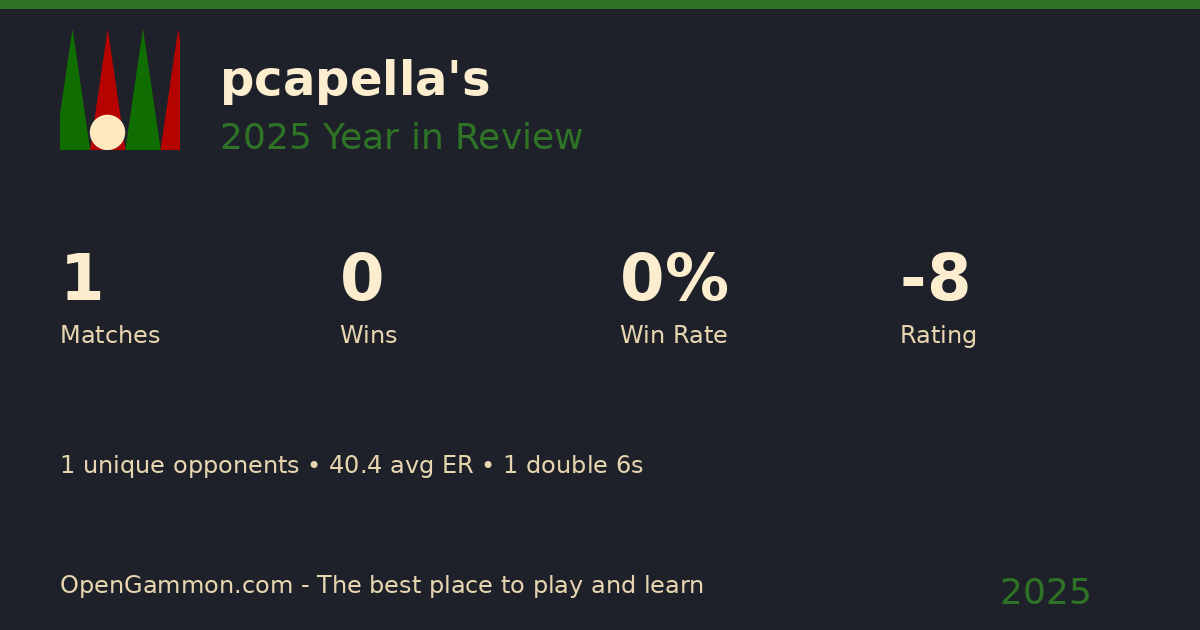This screenshot has width=1200, height=630.
Task: Click the 1 unique opponents stat
Action: (x=179, y=466)
